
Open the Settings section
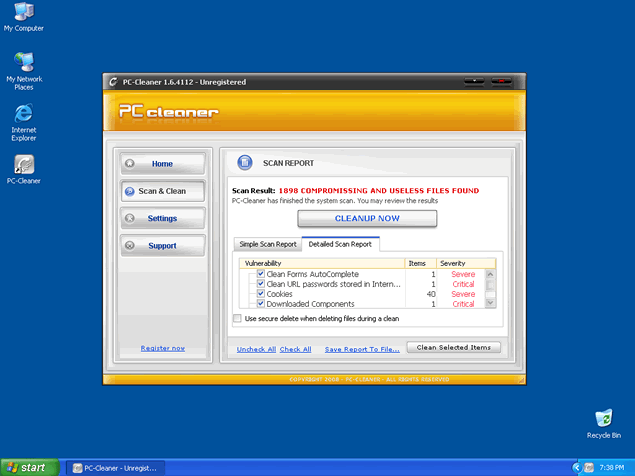(162, 218)
